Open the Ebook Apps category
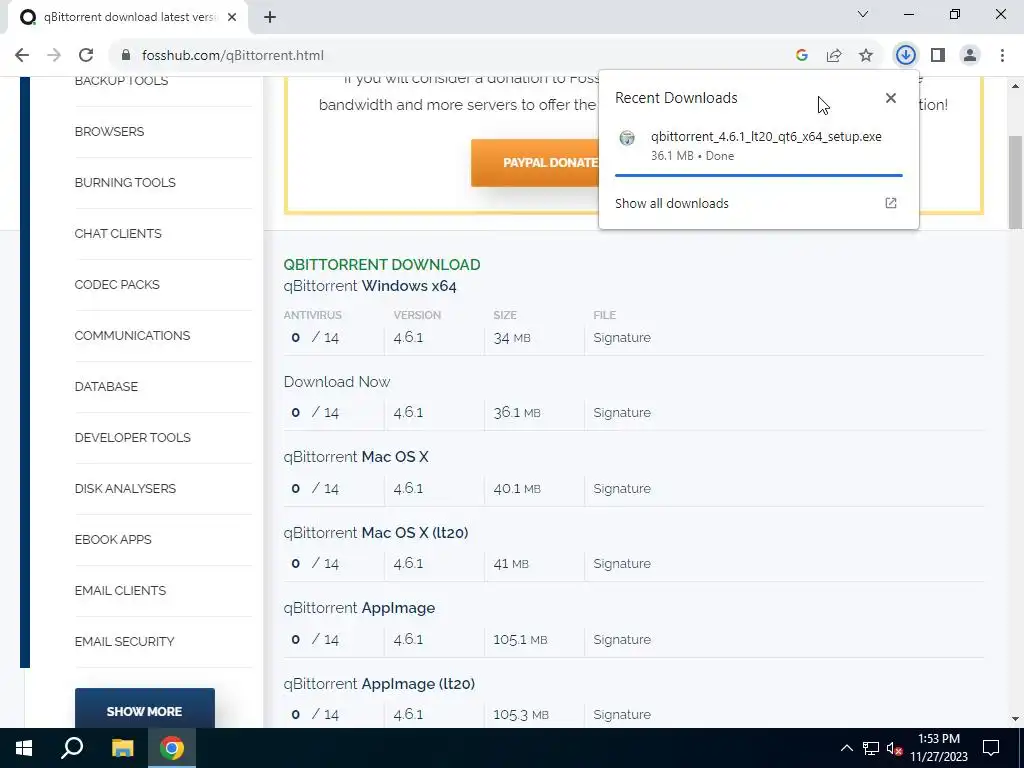 tap(113, 539)
